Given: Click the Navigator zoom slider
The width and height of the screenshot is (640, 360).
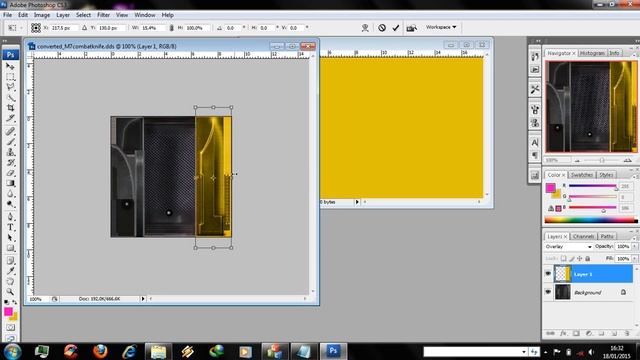Looking at the screenshot, I should coord(602,160).
